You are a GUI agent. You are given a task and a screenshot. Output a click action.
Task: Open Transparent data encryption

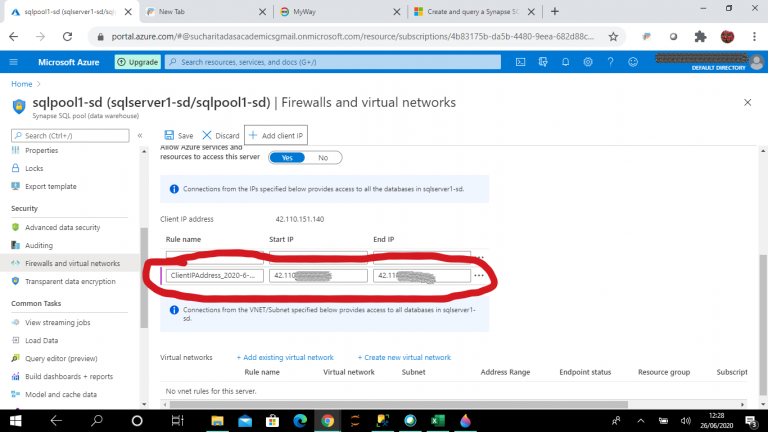[70, 282]
